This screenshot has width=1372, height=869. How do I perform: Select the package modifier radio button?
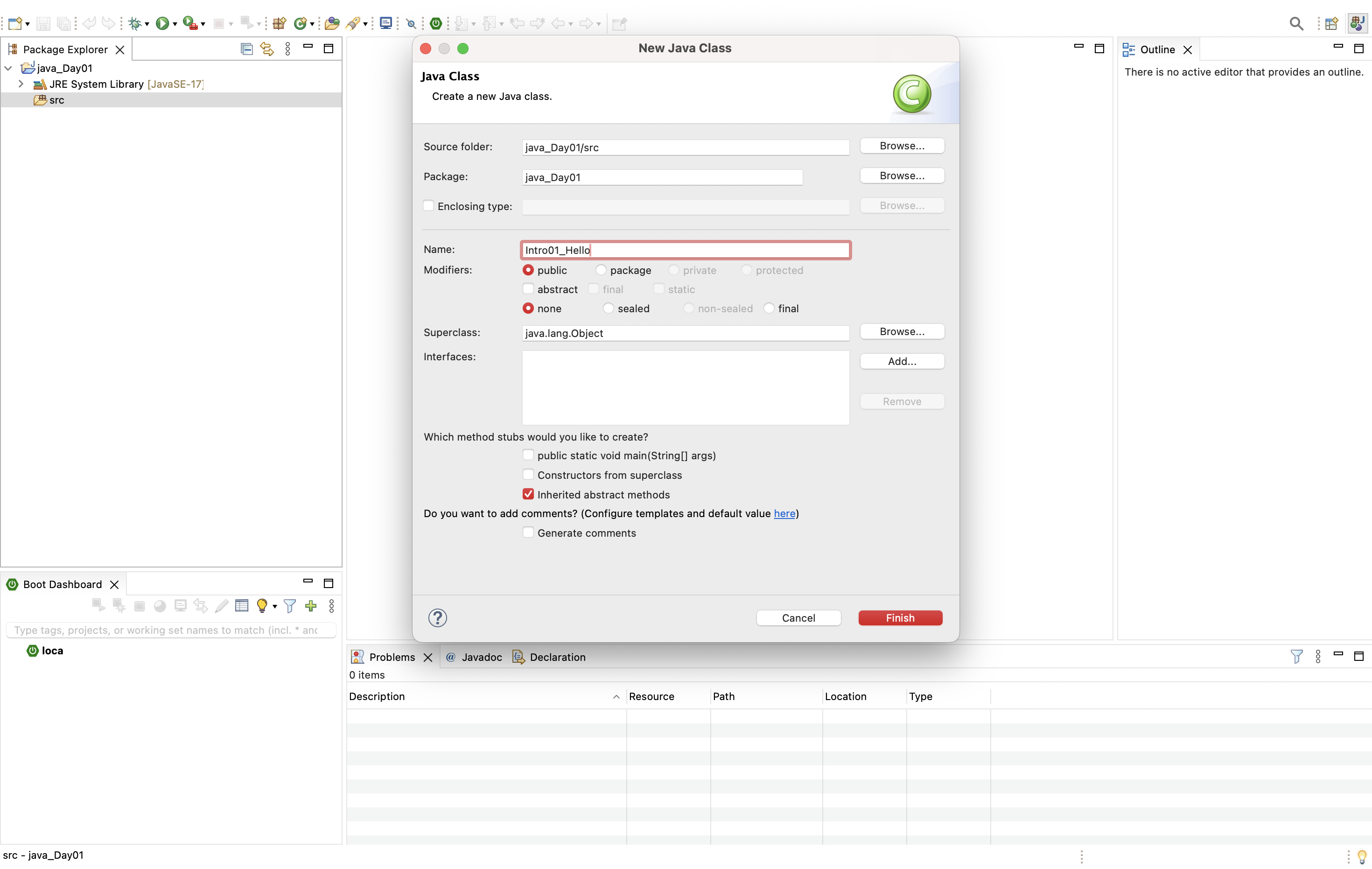[601, 270]
